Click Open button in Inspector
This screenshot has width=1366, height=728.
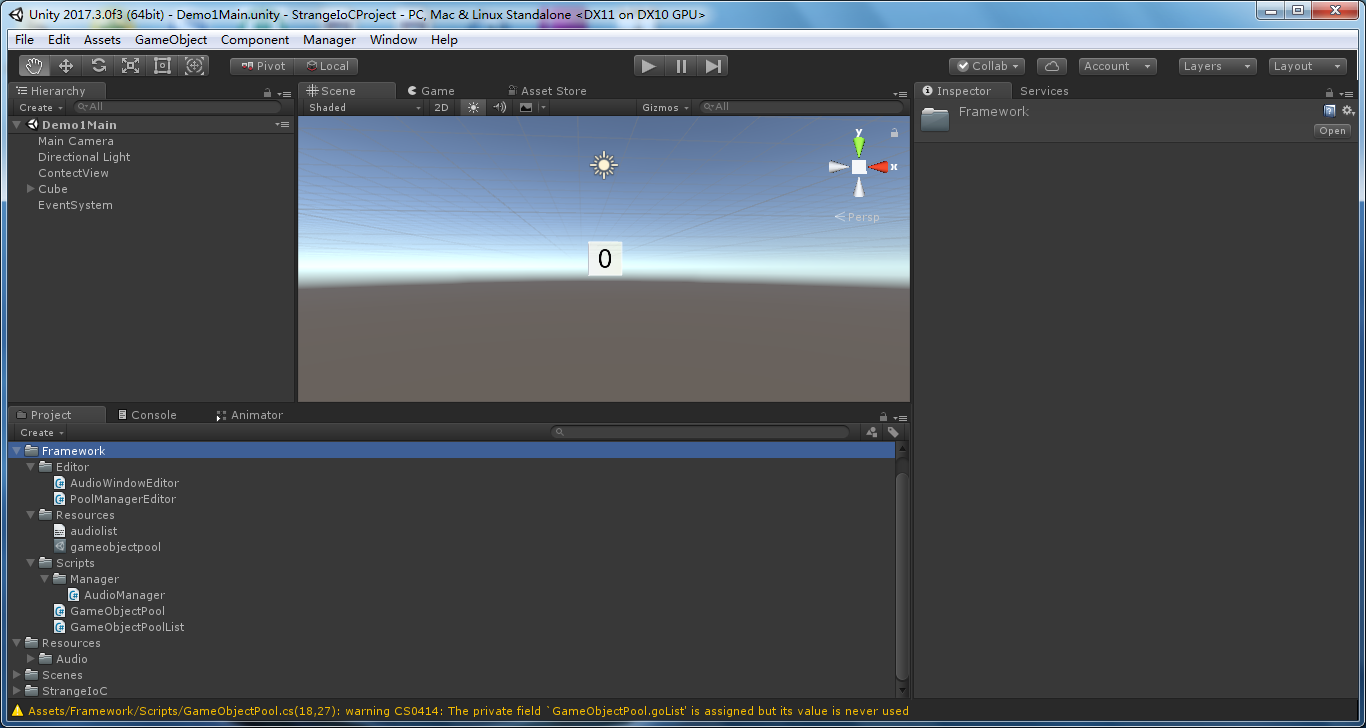pos(1332,131)
